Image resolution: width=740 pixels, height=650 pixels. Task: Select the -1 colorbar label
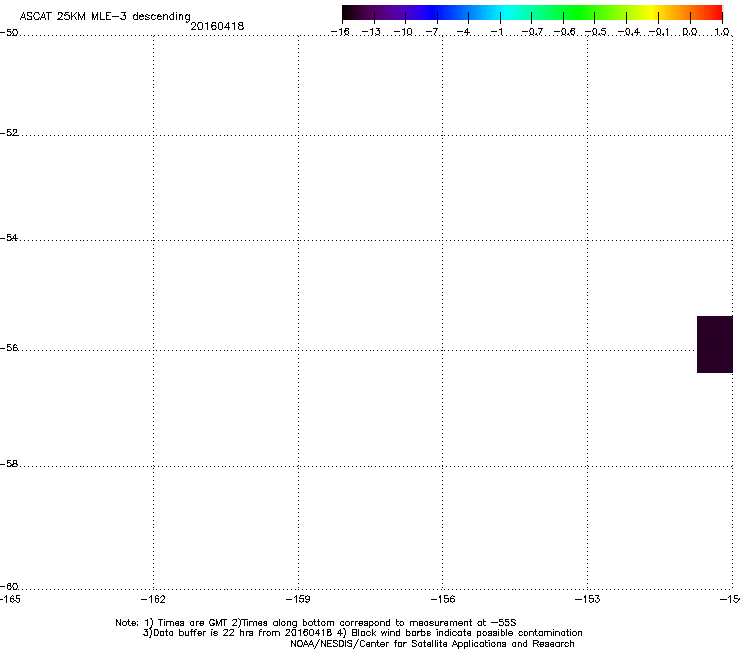tap(496, 32)
